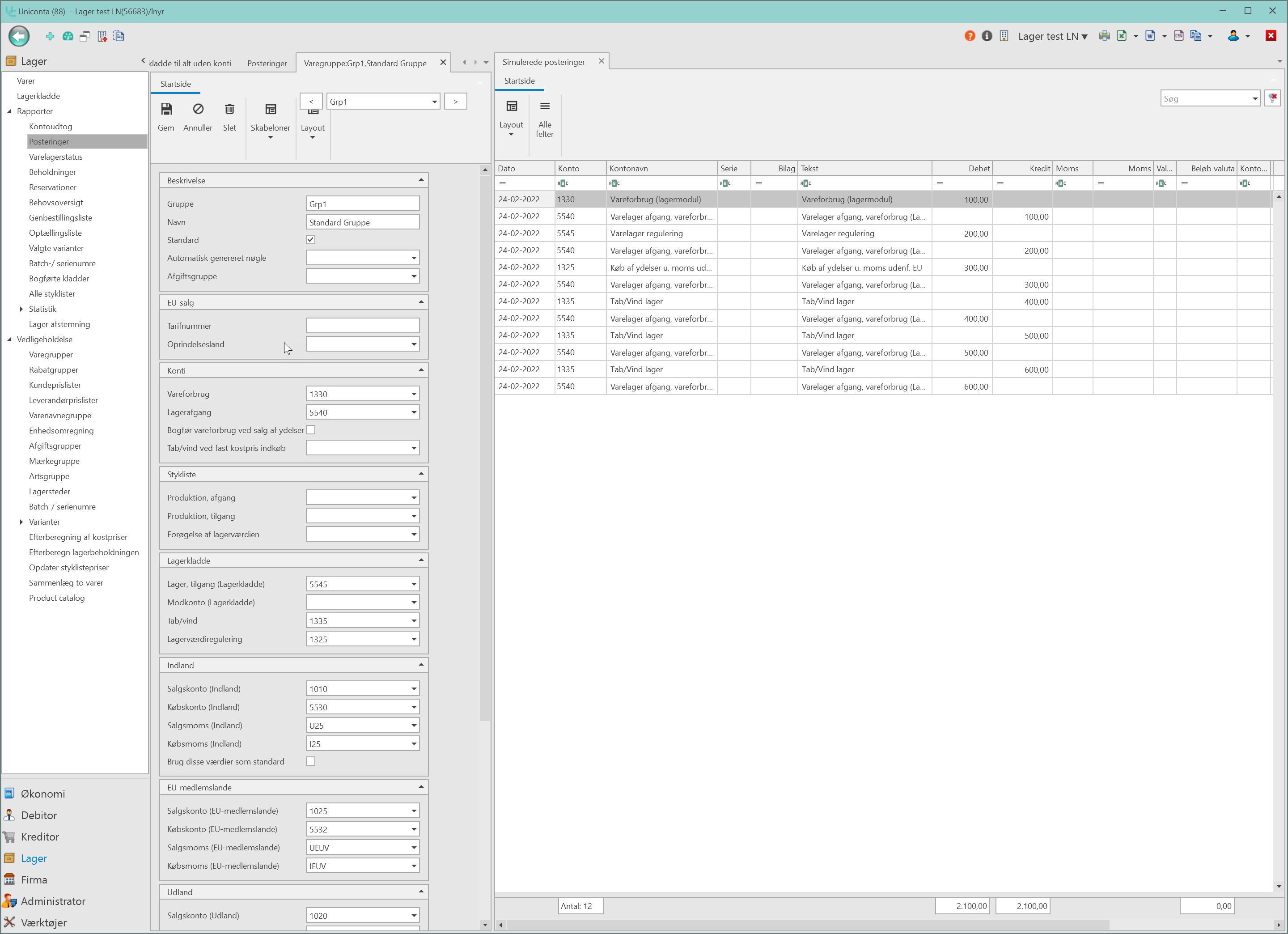Toggle Brug disse værdier som standard checkbox

(311, 761)
